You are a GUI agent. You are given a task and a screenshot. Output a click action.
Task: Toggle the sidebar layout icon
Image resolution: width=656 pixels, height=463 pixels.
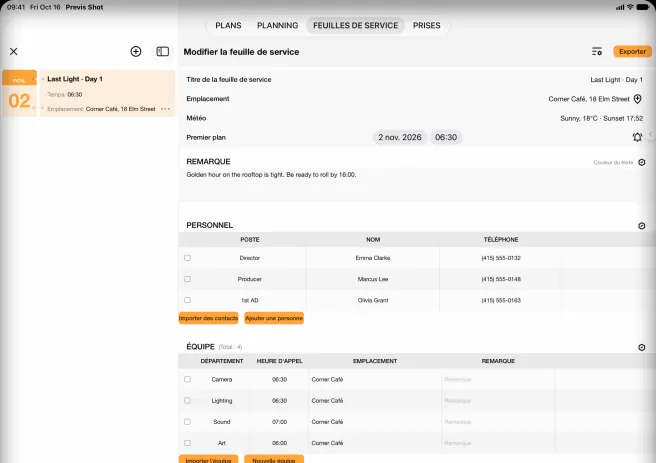[x=162, y=51]
